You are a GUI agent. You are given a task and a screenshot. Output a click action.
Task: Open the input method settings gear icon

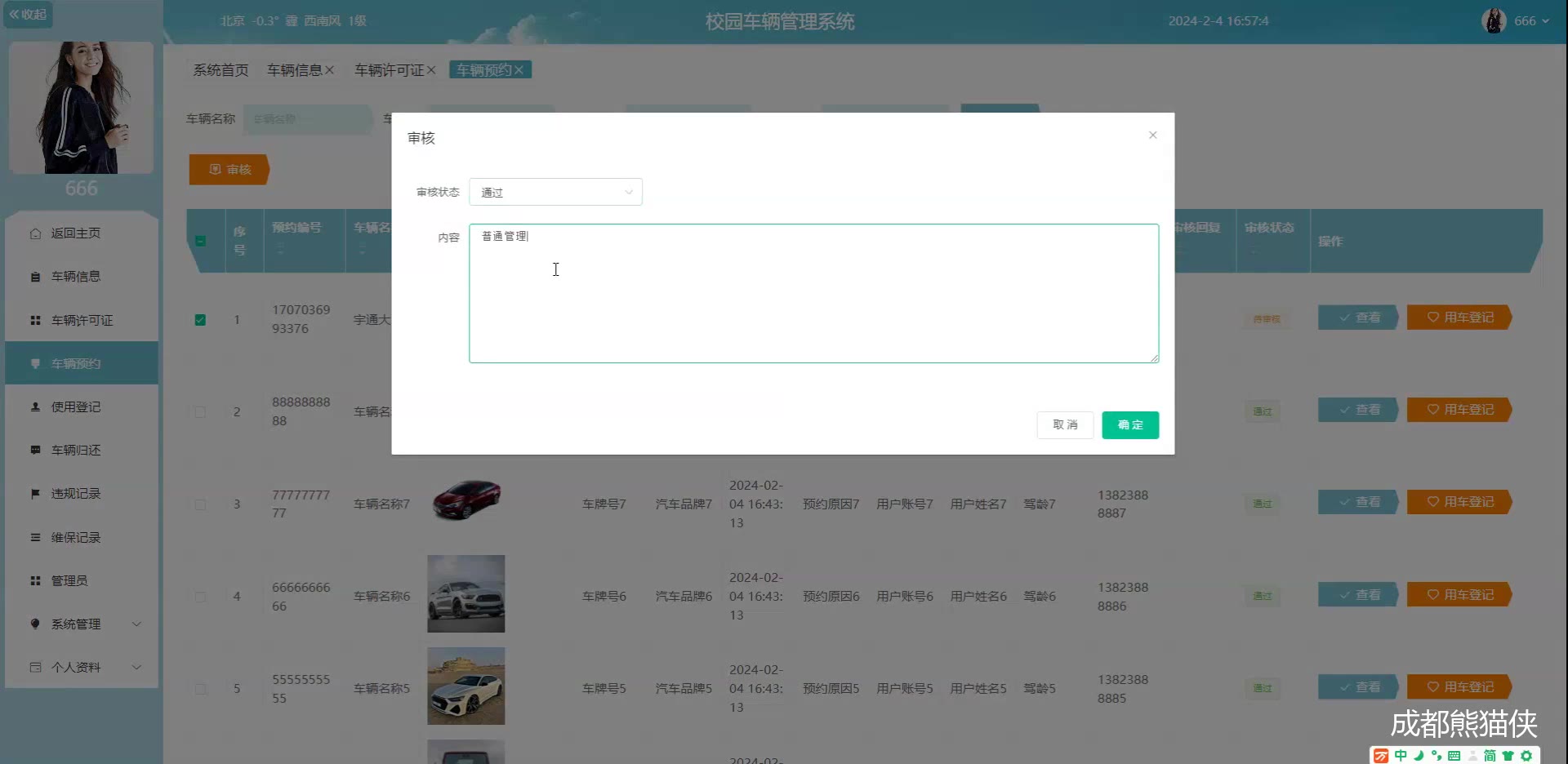[1526, 756]
